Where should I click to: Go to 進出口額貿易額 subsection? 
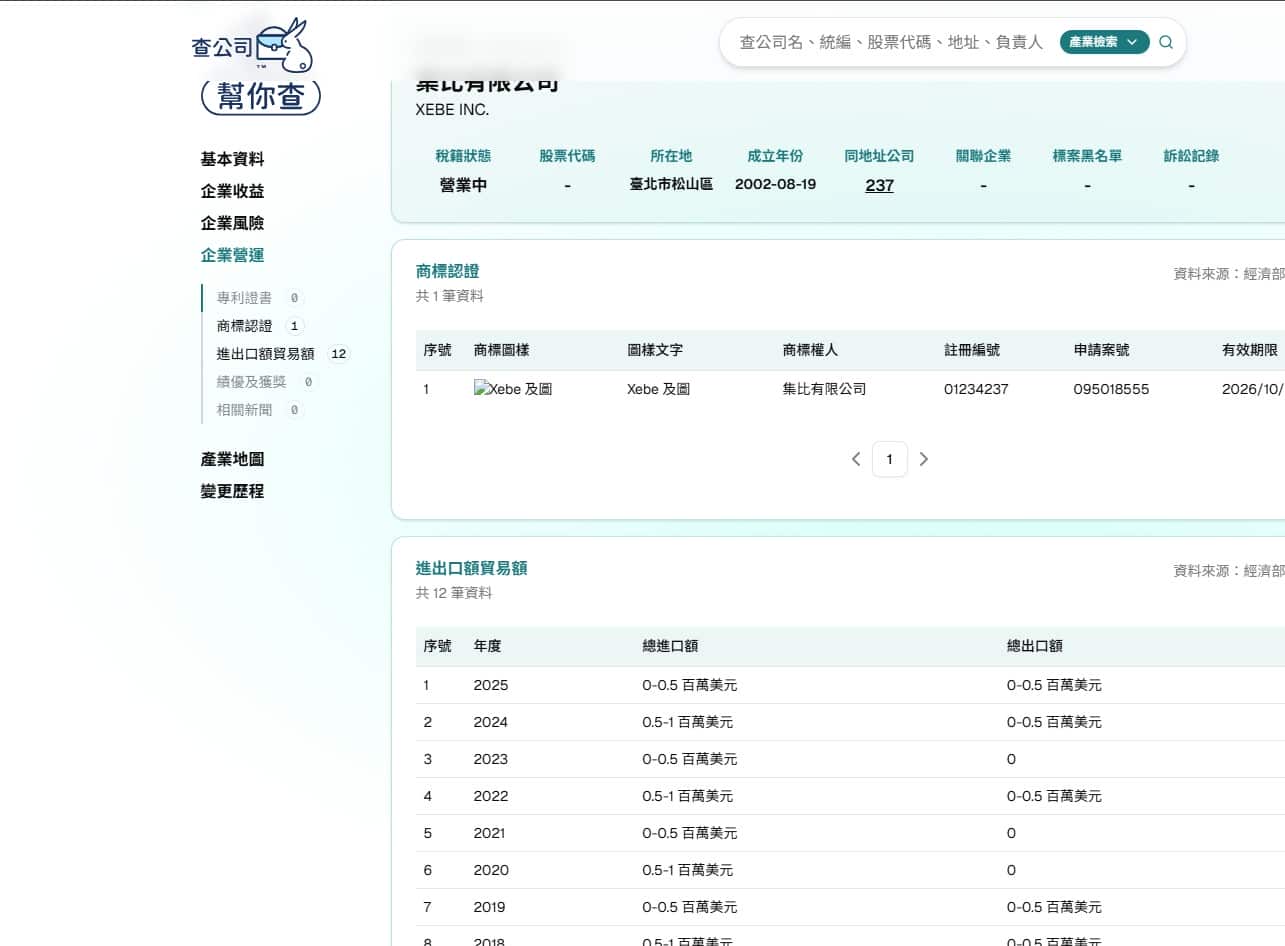(266, 354)
